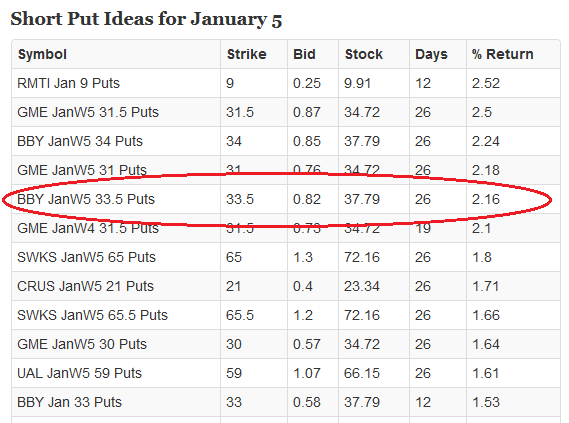Select the 66.15 stock price cell
The image size is (569, 423).
click(362, 373)
